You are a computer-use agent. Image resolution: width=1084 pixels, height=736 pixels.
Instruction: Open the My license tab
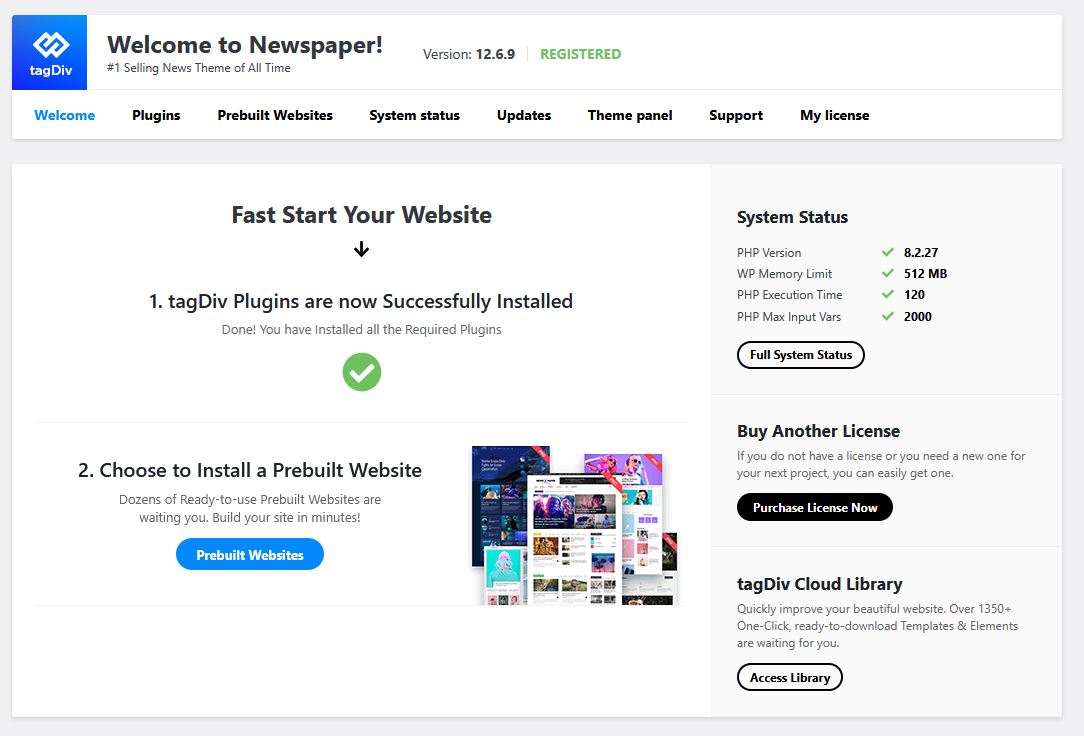click(834, 115)
